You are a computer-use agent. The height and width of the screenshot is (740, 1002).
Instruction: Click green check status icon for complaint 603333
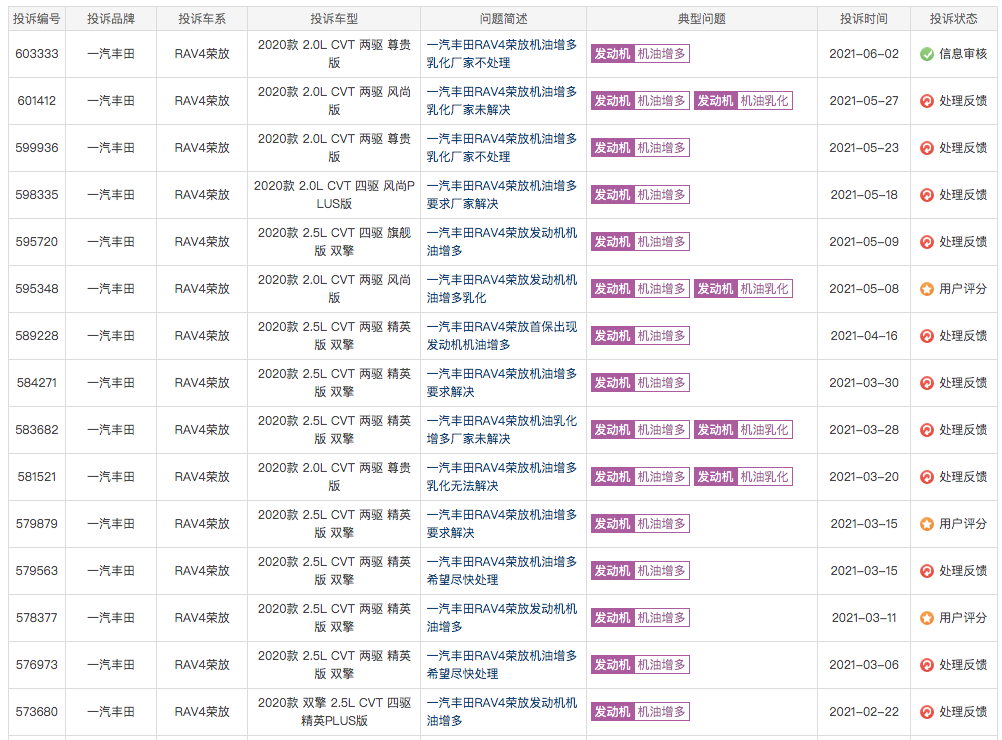(927, 54)
